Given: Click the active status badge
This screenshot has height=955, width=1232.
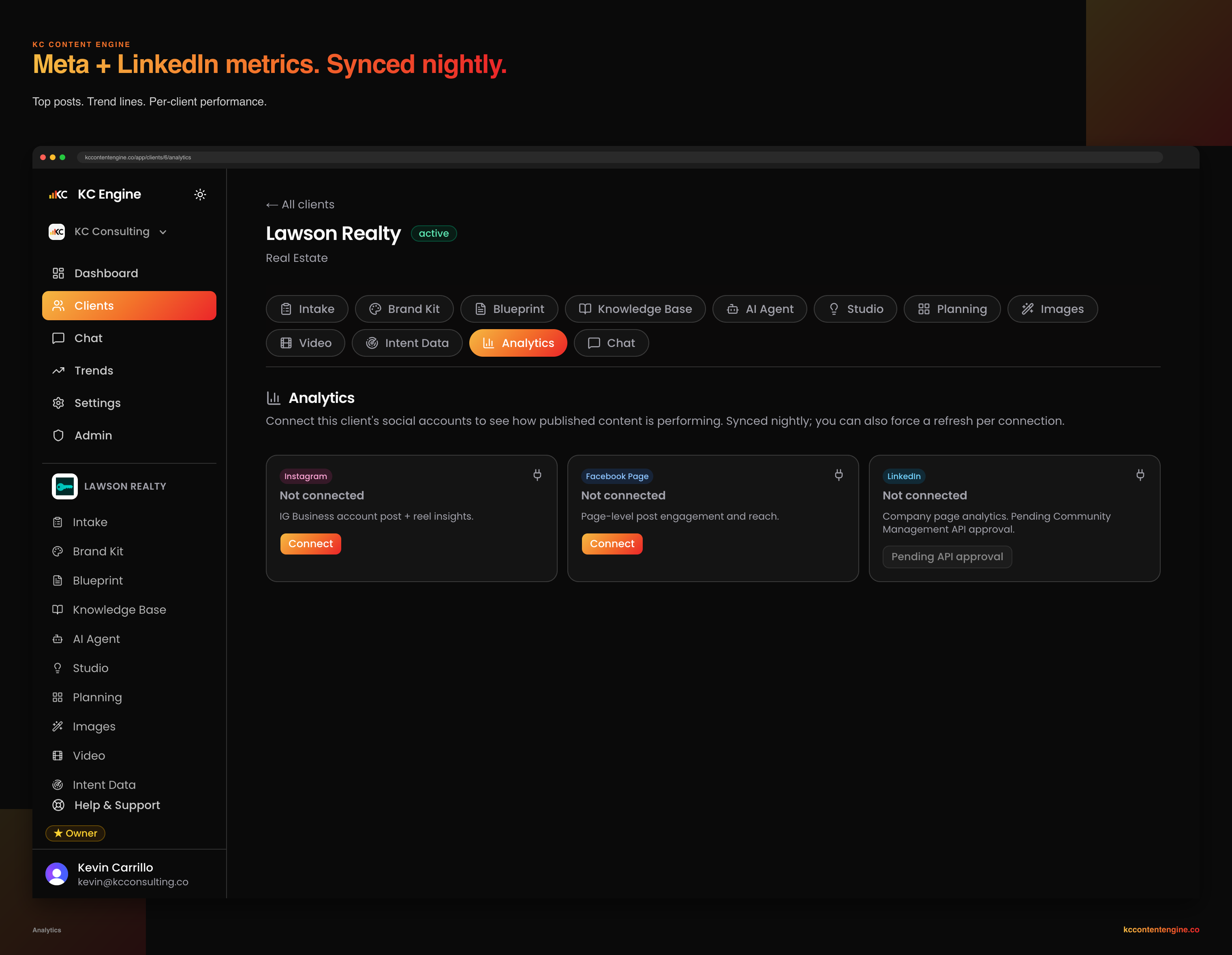Looking at the screenshot, I should click(433, 233).
